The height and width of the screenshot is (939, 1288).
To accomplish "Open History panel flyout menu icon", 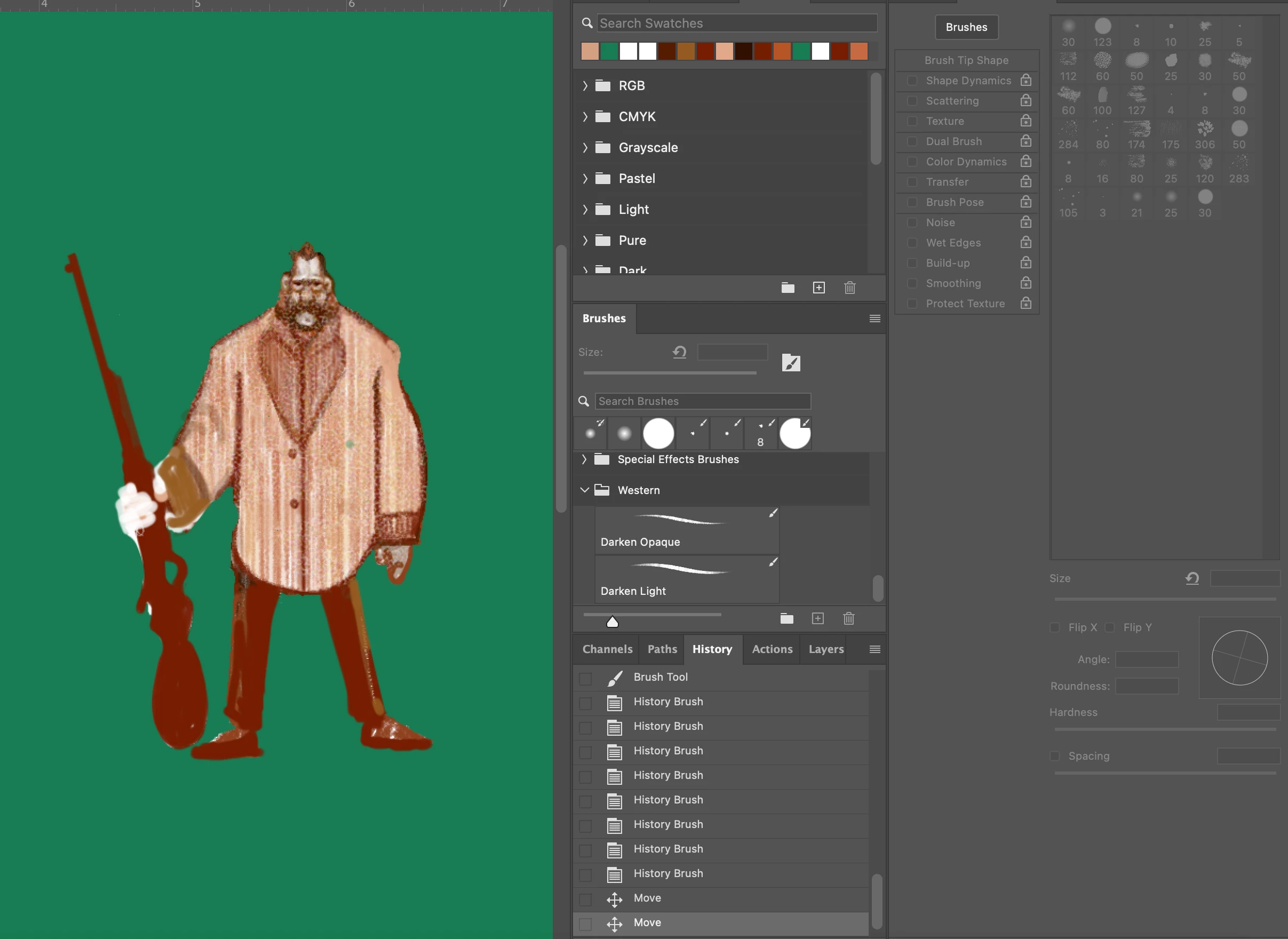I will pos(874,649).
